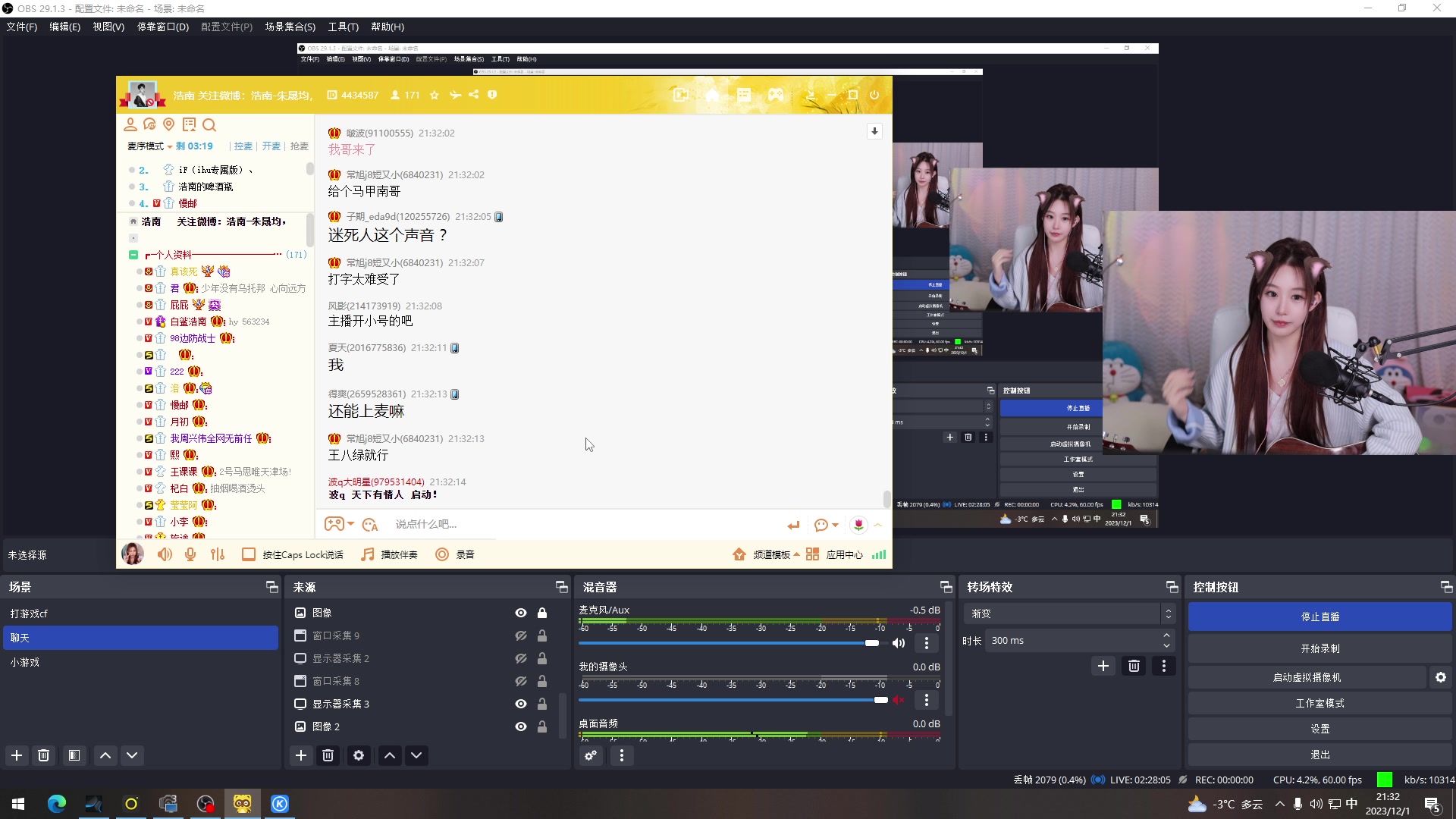Hide 图像 2 source eye icon
Screen dimensions: 1456x819
(x=521, y=726)
